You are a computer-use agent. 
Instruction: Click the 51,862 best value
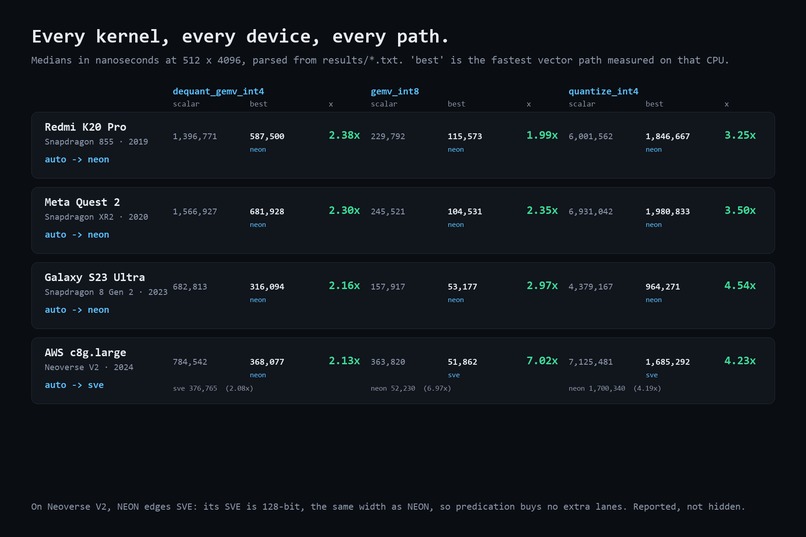coord(462,362)
